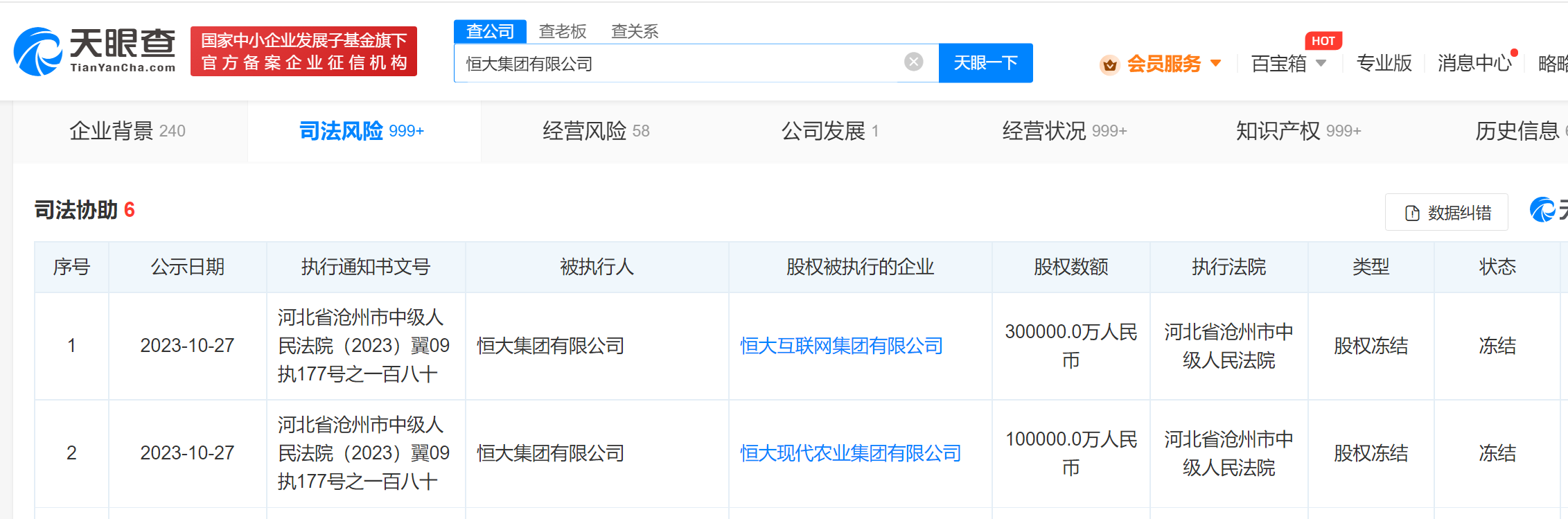Open the 消息中心 link
1568x519 pixels.
tap(1474, 64)
